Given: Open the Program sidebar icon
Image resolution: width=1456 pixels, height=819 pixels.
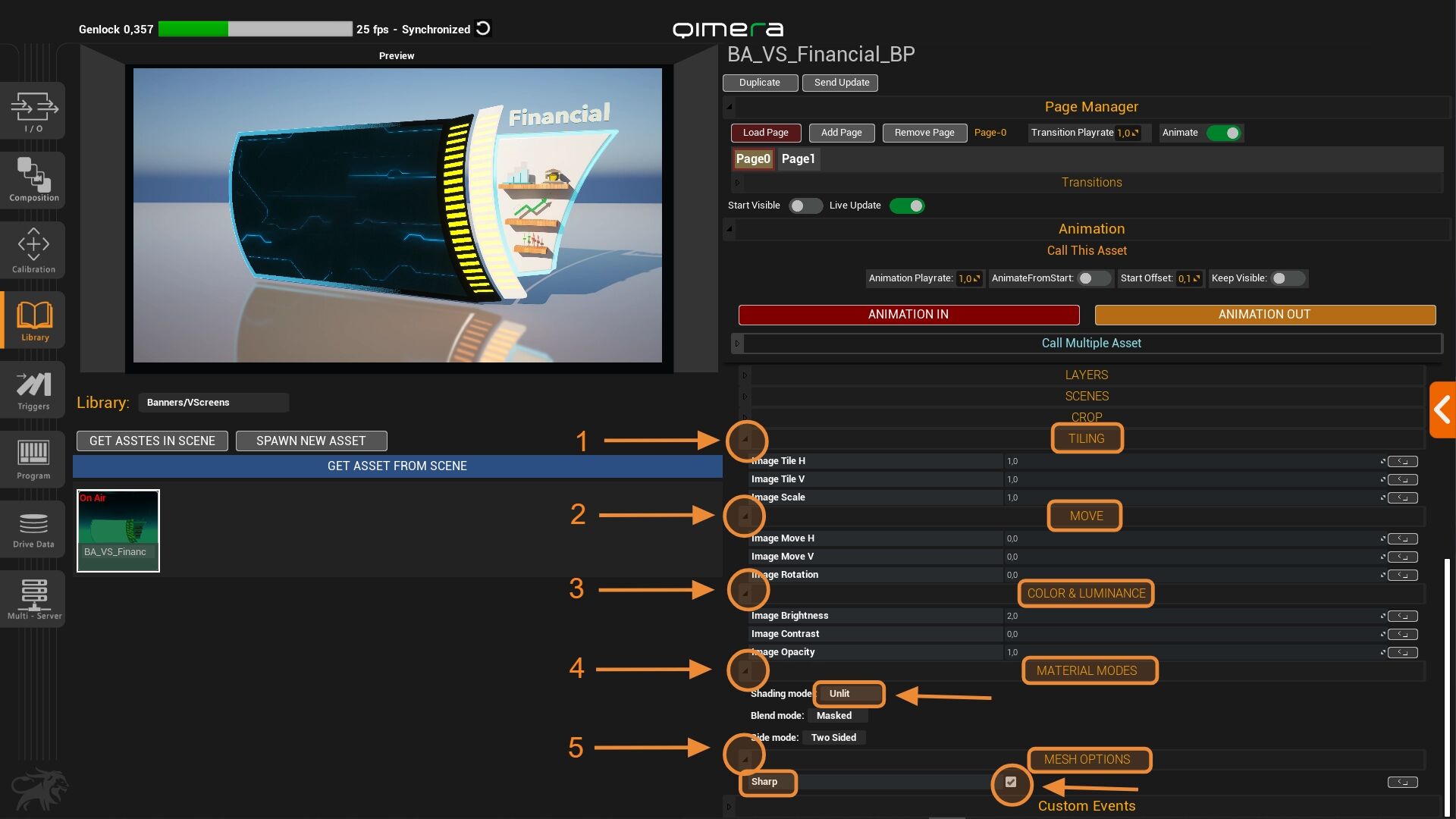Looking at the screenshot, I should [33, 459].
